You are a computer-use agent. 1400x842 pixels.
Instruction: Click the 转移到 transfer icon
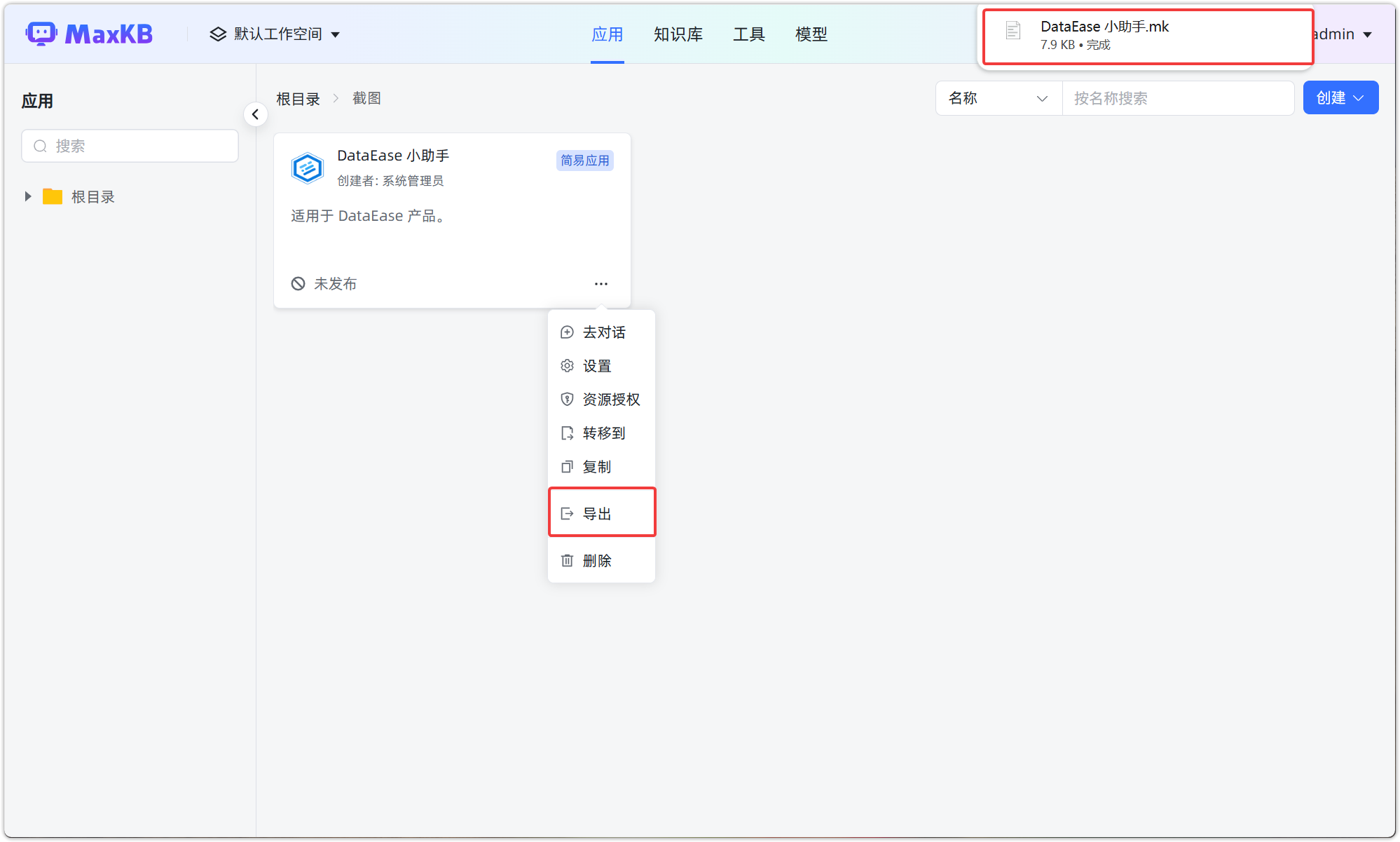coord(568,433)
